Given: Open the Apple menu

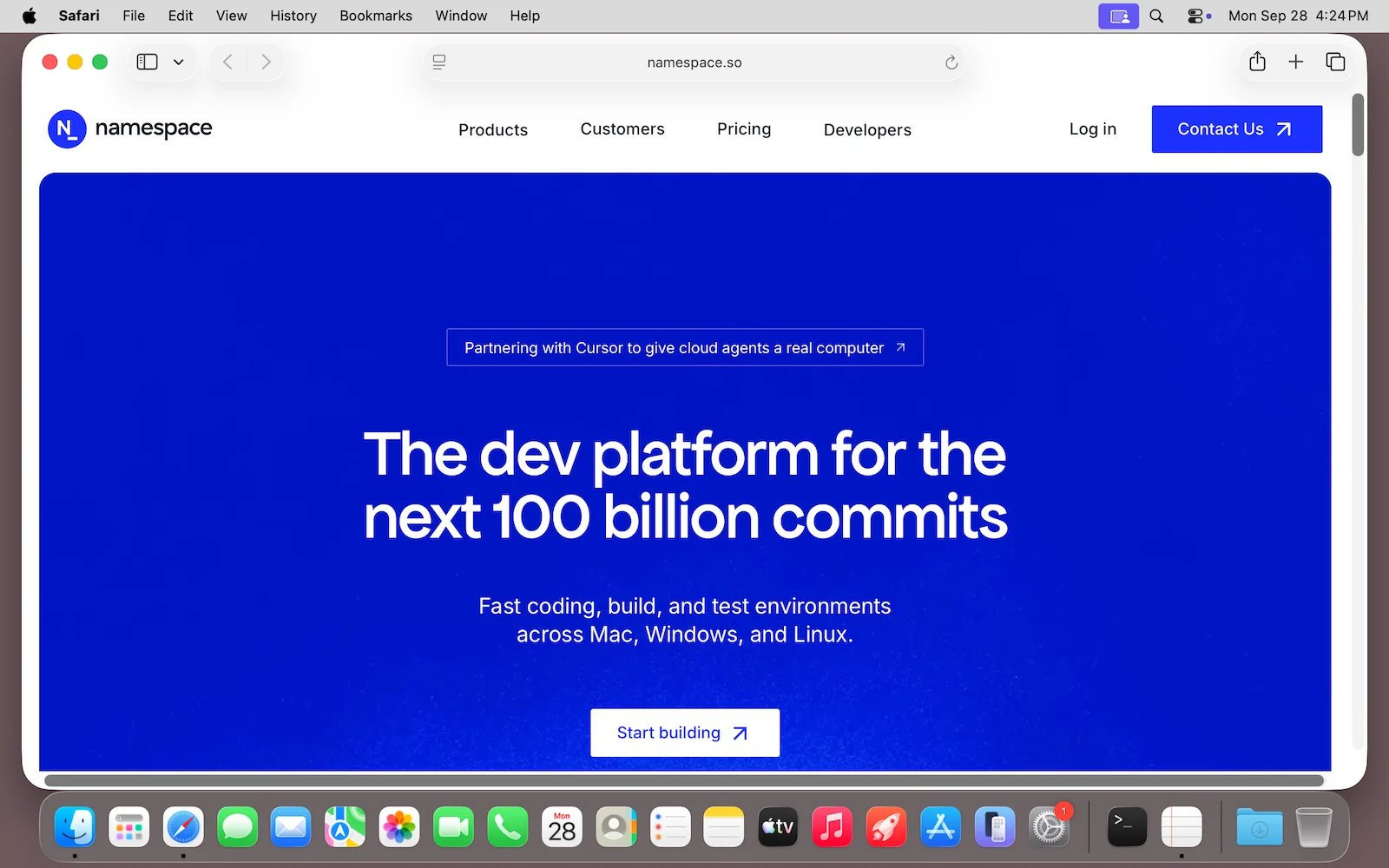Looking at the screenshot, I should click(30, 16).
